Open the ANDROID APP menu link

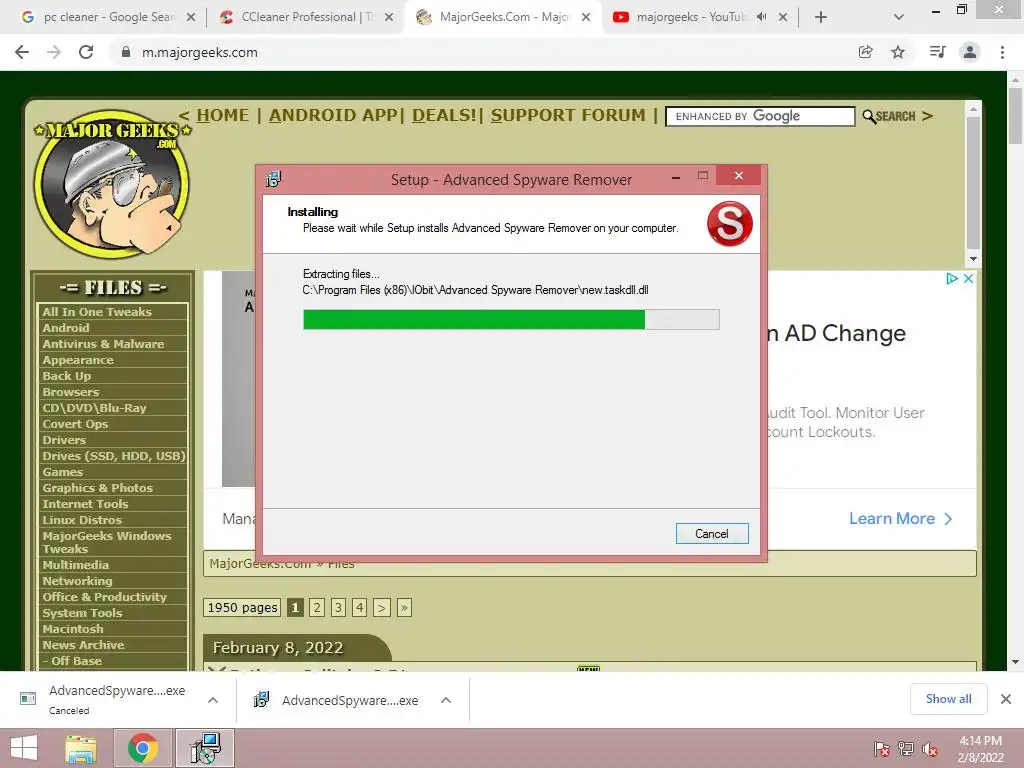[333, 116]
